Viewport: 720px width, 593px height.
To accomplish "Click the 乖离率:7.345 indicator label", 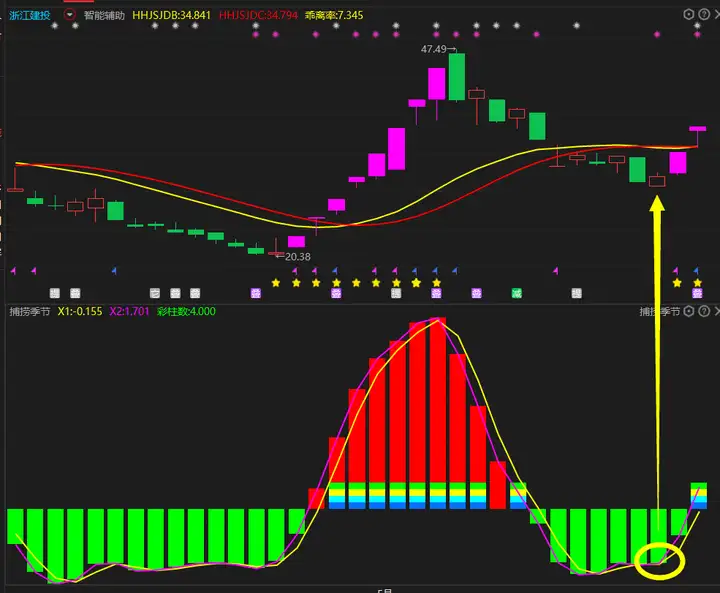I will (x=335, y=16).
